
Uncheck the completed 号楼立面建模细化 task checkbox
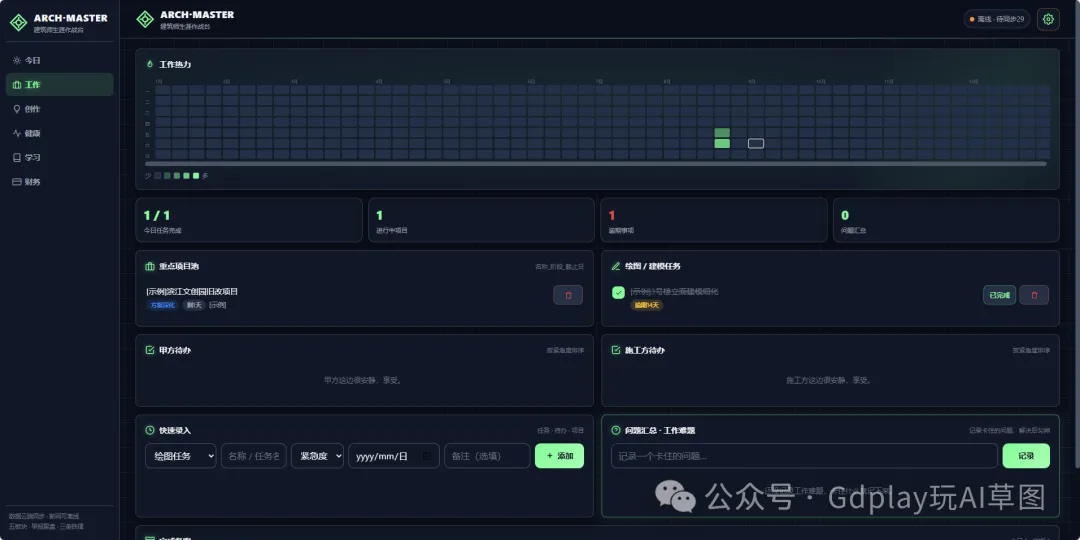618,293
